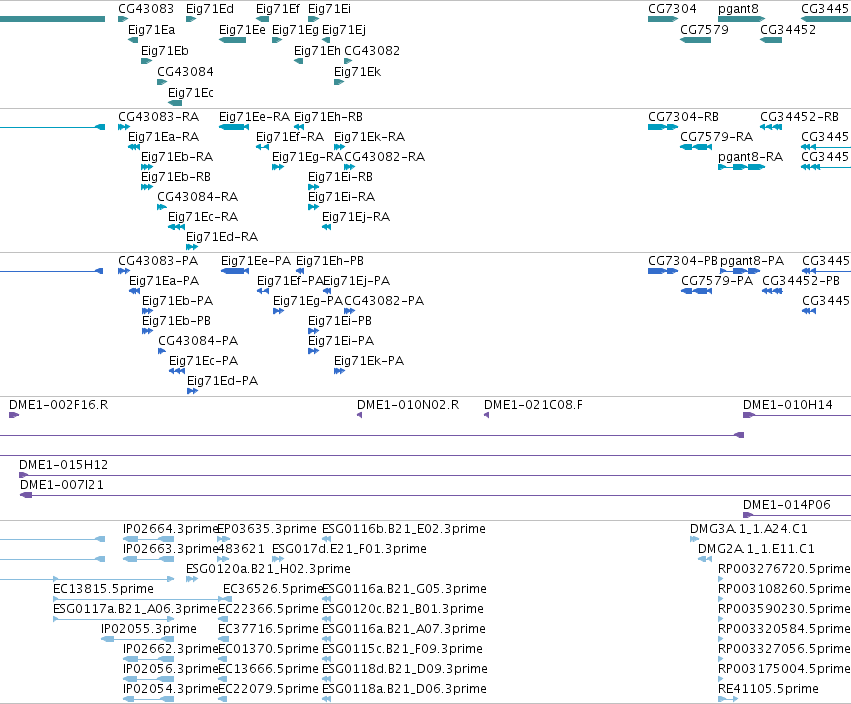Select the CG7304 gene label

pyautogui.click(x=672, y=9)
